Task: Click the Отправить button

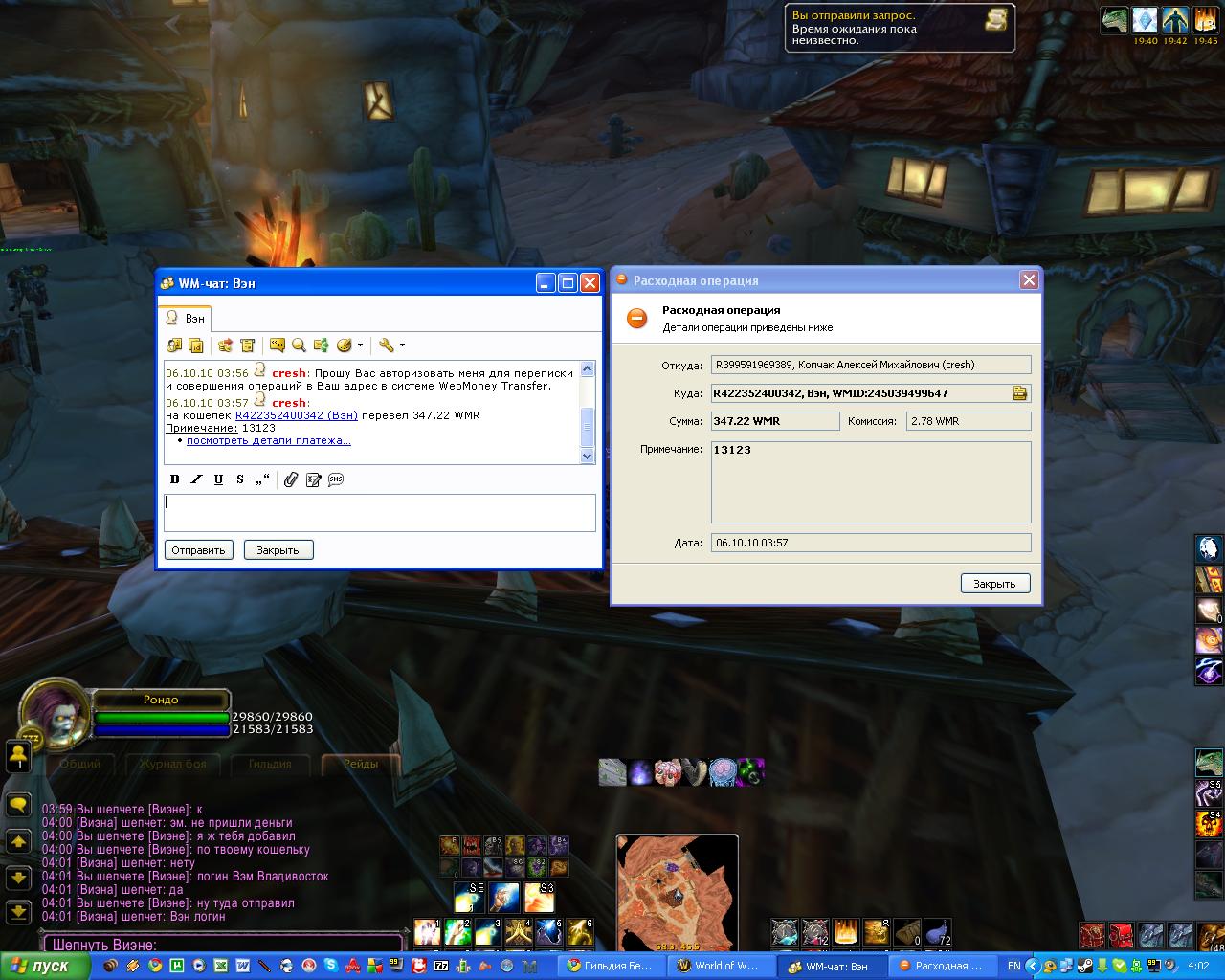Action: pos(199,550)
